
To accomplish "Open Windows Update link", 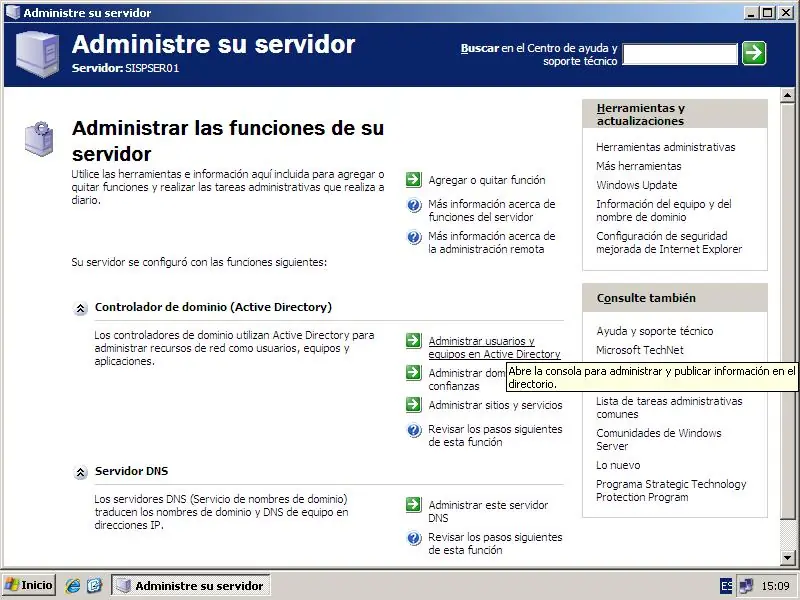I will tap(637, 185).
